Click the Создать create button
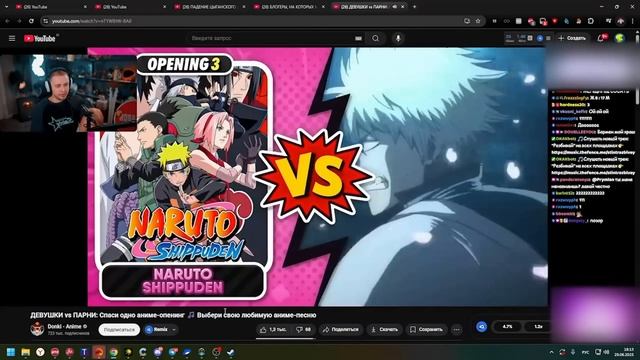This screenshot has height=360, width=640. (x=572, y=38)
